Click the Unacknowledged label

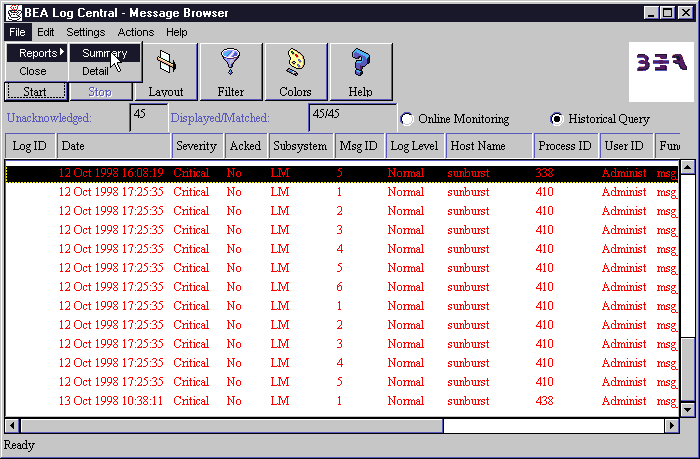(49, 118)
